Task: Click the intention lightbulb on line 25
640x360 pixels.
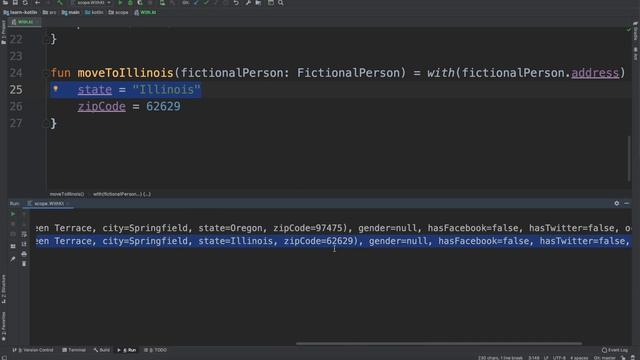Action: [56, 89]
